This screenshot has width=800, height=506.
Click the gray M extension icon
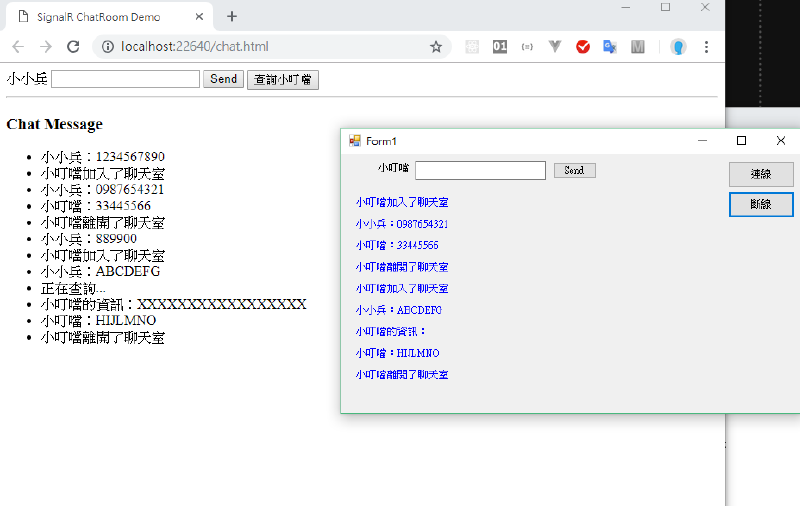tap(638, 47)
